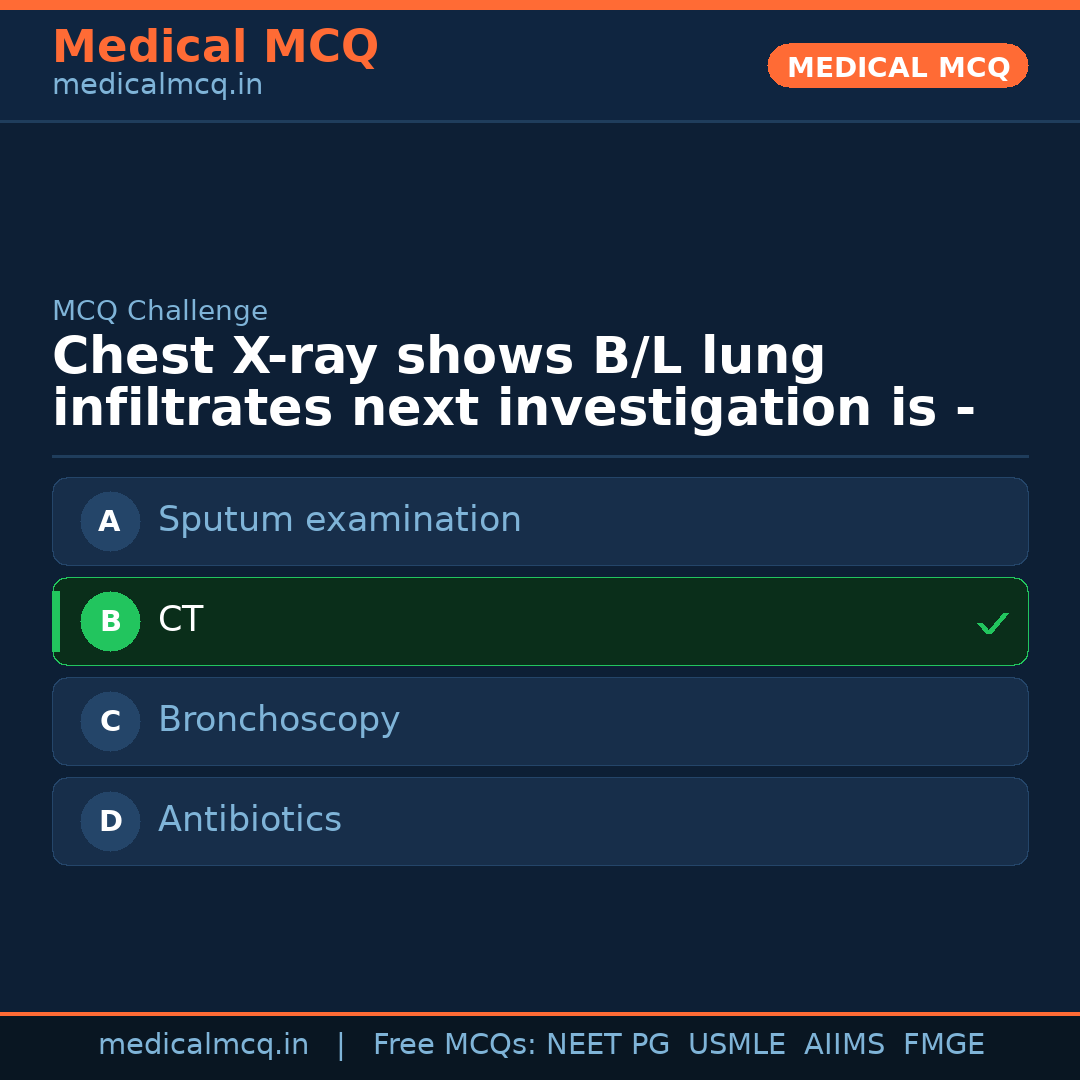1080x1080 pixels.
Task: Switch to the NEET PG section
Action: pyautogui.click(x=607, y=1043)
